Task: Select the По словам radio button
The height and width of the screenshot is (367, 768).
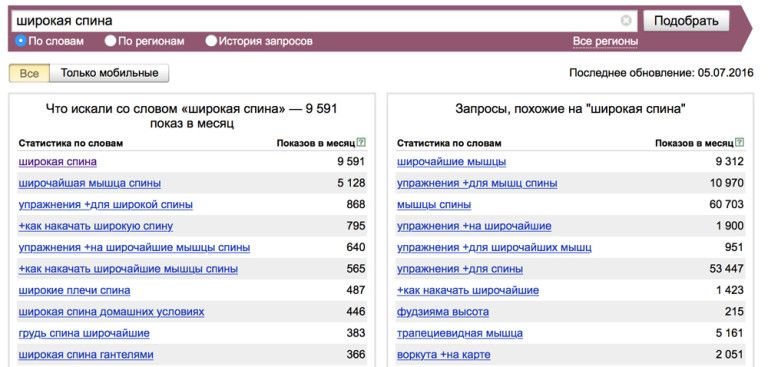Action: click(x=21, y=41)
